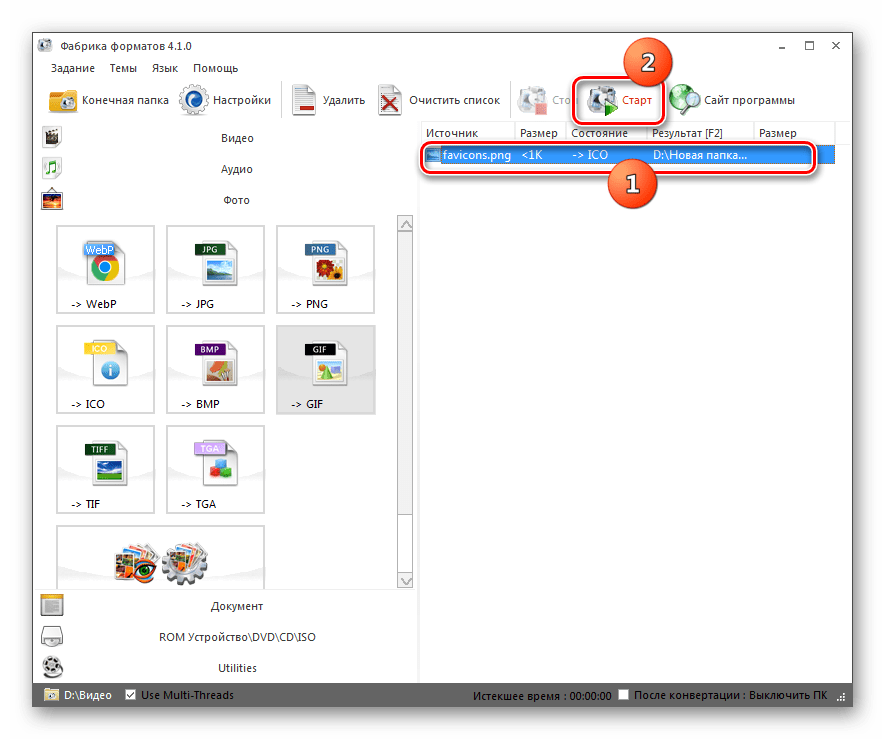Choose the -> BMP conversion format
The height and width of the screenshot is (739, 885).
coord(216,369)
